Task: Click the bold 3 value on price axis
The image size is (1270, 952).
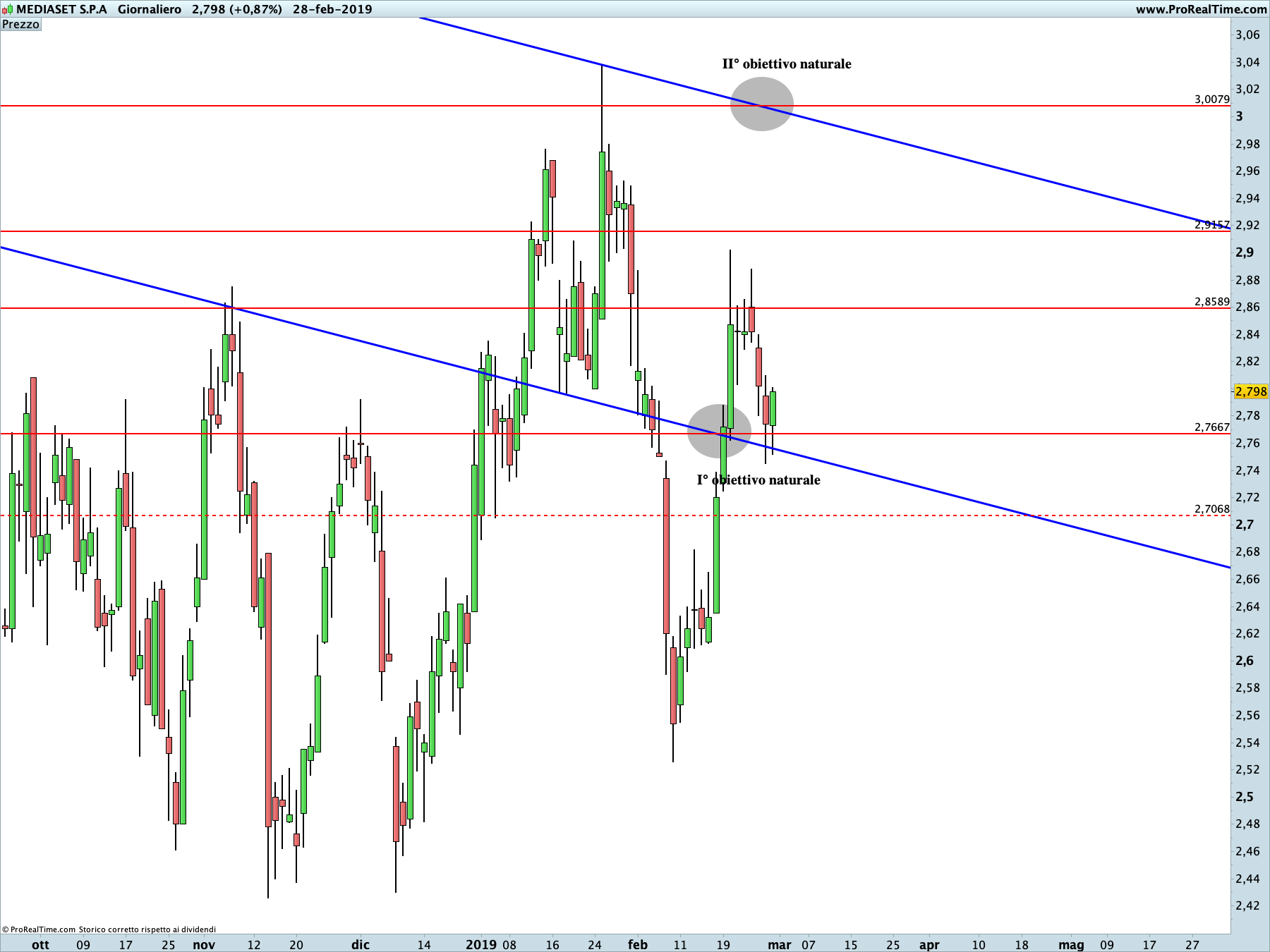Action: pos(1240,116)
